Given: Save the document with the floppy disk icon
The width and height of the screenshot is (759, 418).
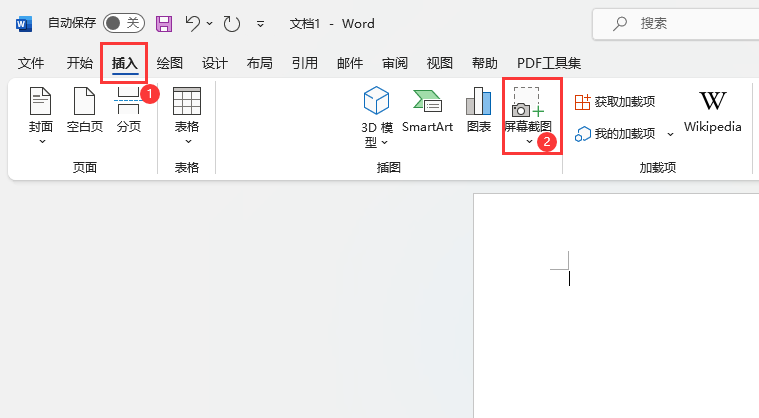Looking at the screenshot, I should pos(164,23).
